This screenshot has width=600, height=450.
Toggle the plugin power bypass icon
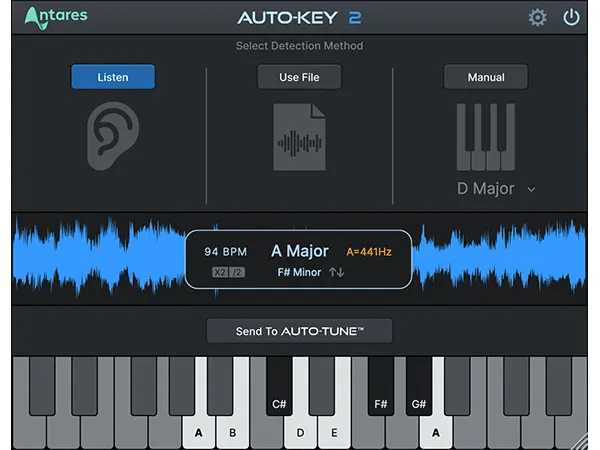(571, 18)
